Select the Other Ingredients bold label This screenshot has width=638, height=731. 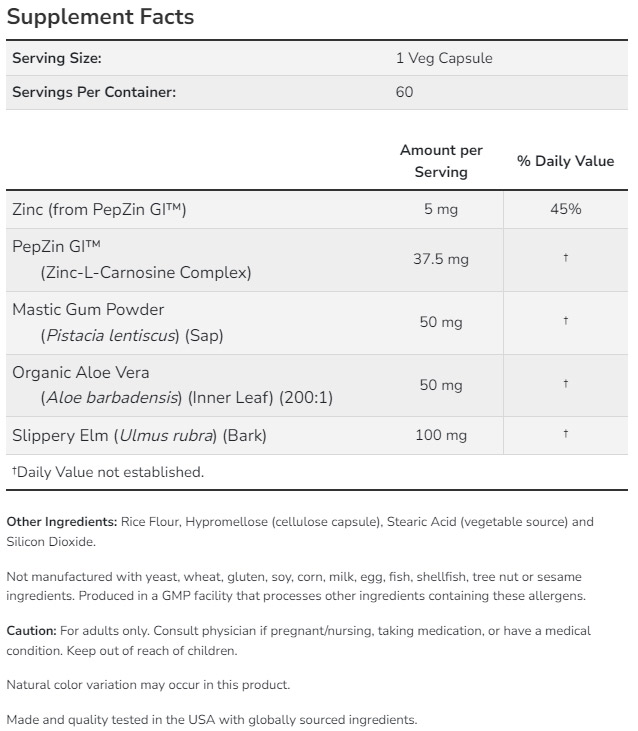coord(62,522)
